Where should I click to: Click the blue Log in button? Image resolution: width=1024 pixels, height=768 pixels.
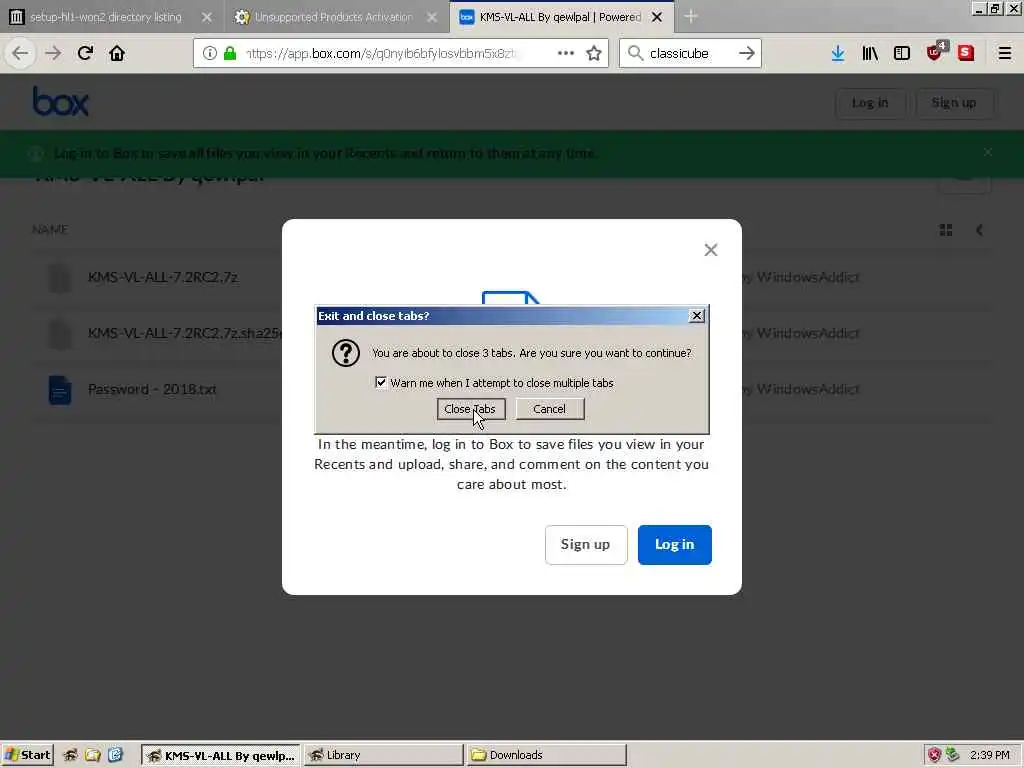click(x=675, y=545)
